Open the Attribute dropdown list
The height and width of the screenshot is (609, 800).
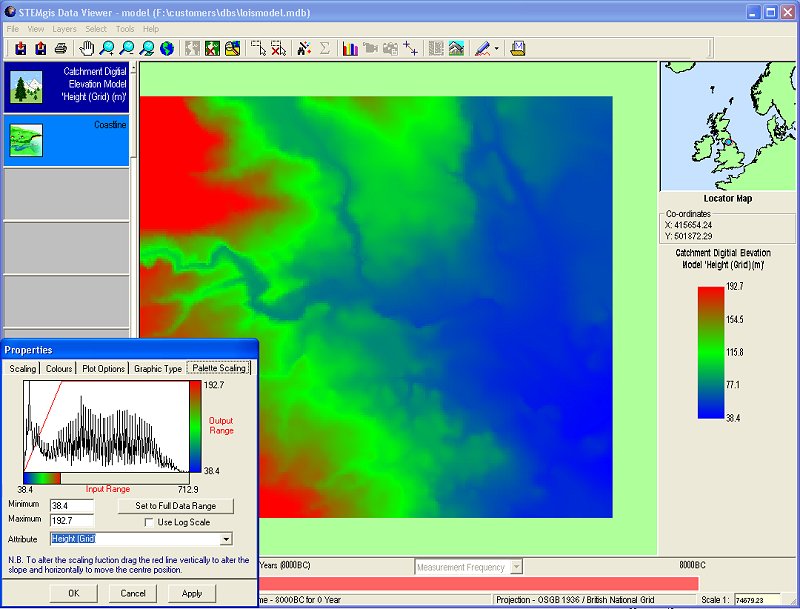(x=226, y=539)
